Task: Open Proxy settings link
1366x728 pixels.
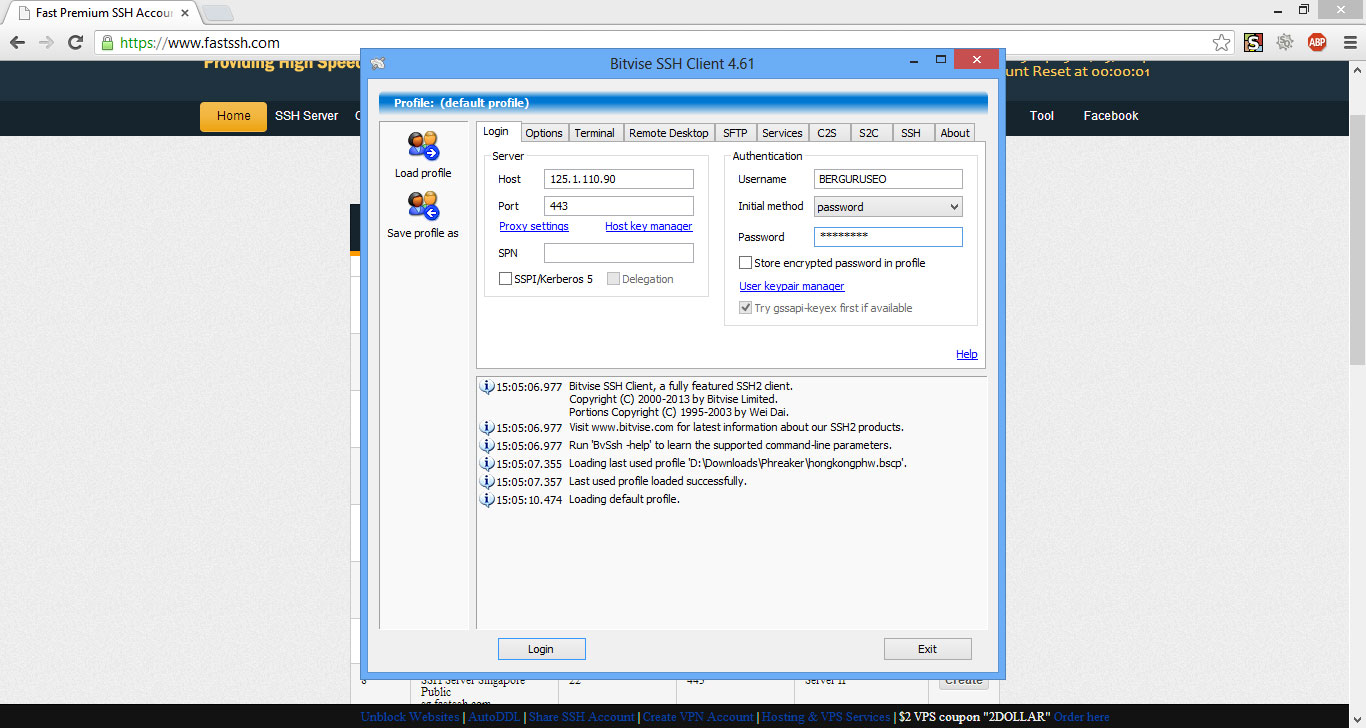Action: click(x=534, y=226)
